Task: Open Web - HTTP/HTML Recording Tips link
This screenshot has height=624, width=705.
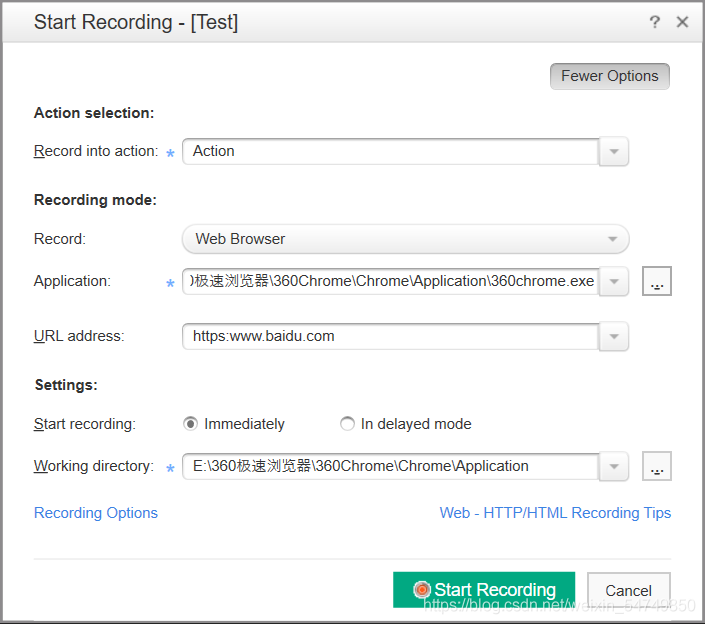Action: click(555, 513)
